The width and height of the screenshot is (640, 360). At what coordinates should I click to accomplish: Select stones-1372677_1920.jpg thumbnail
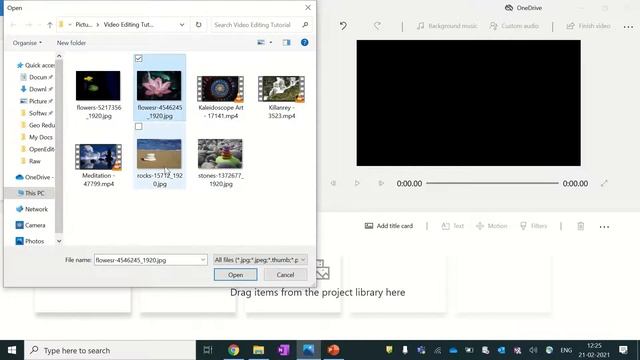pos(220,154)
